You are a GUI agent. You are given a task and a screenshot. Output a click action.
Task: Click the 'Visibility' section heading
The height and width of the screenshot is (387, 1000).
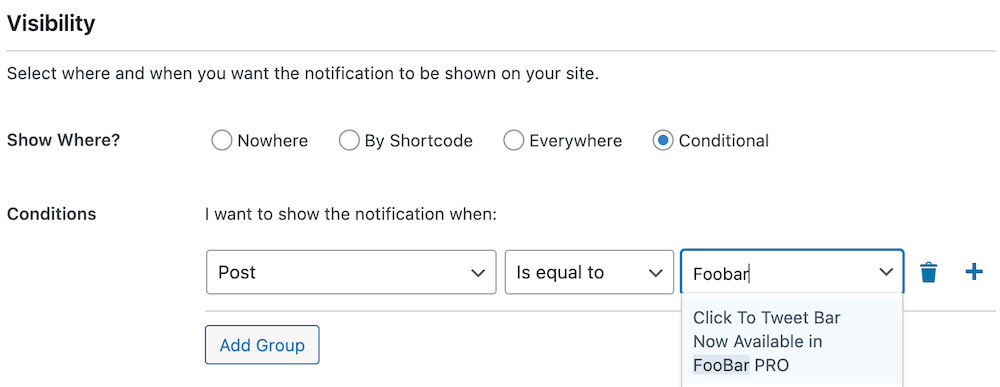(51, 24)
